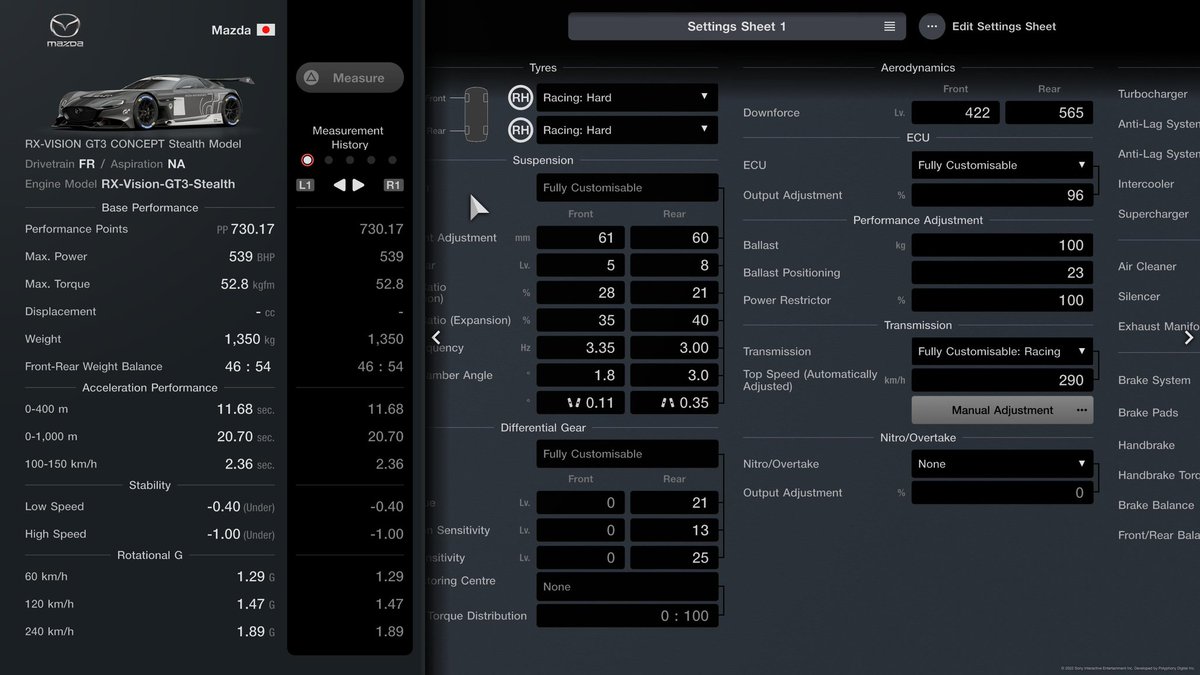Edit rear height adjustment value 60
Screen dimensions: 1200x675
click(x=674, y=238)
